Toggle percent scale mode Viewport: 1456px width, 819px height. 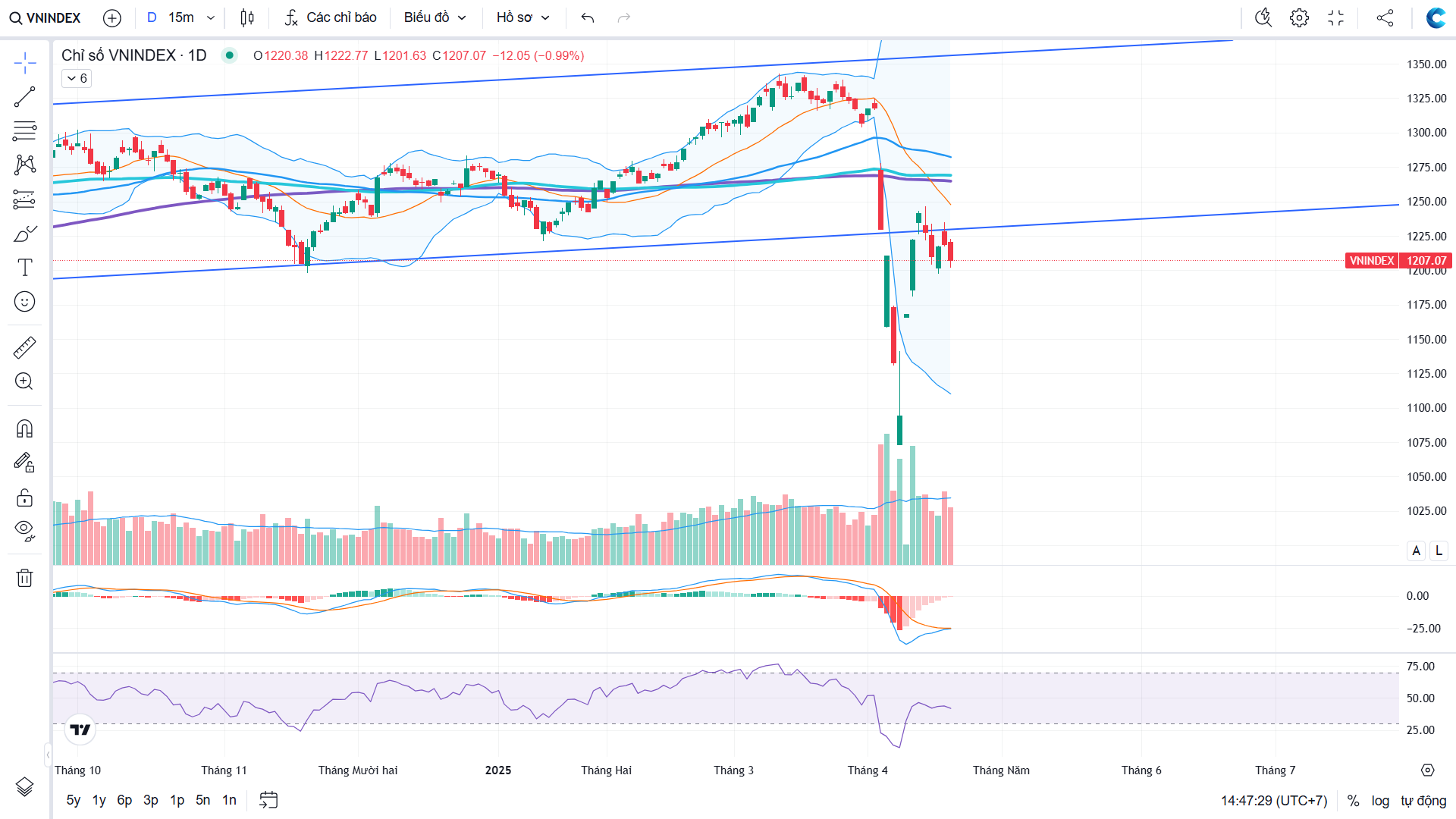[x=1353, y=801]
